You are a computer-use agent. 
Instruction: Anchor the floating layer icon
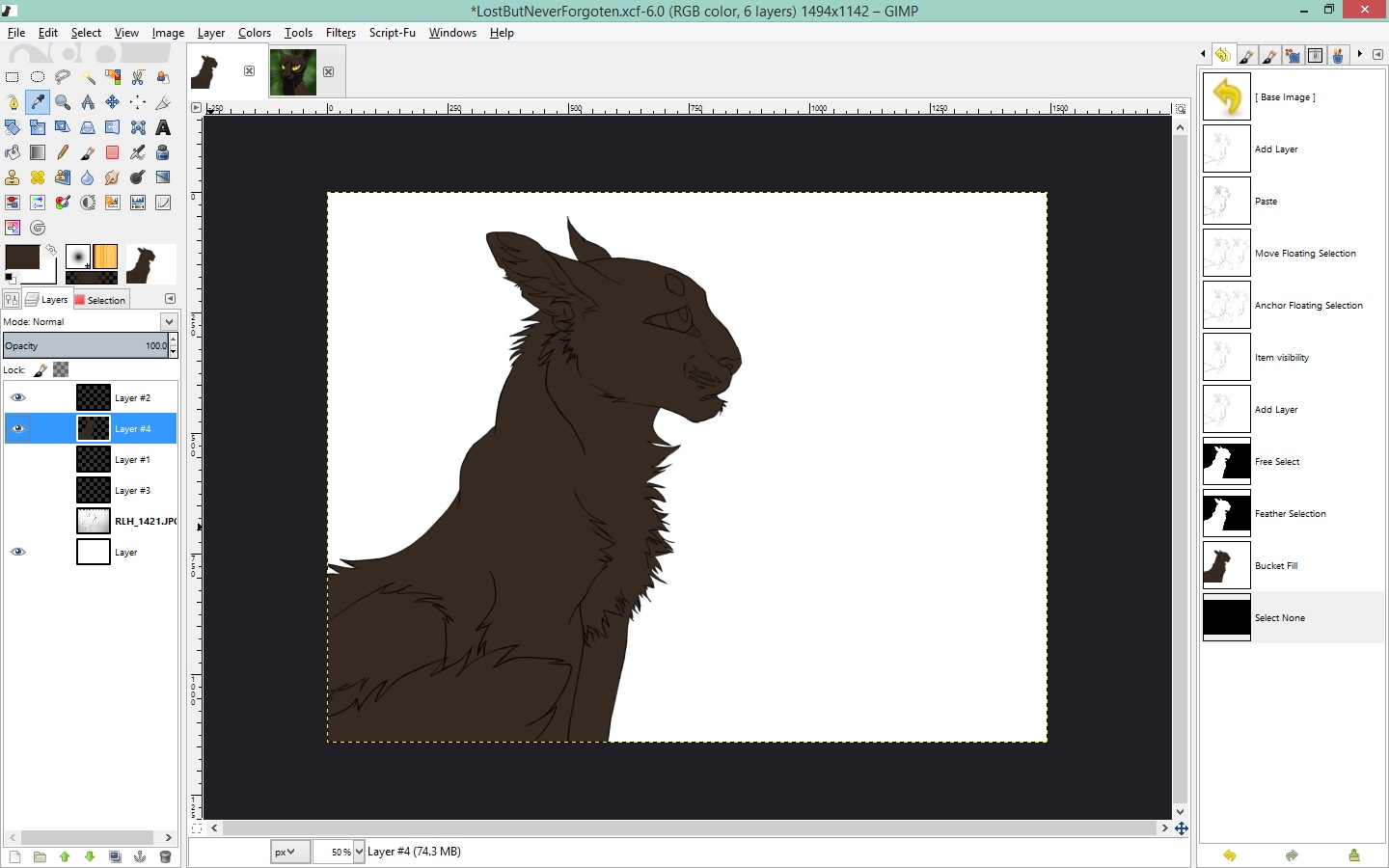click(140, 856)
